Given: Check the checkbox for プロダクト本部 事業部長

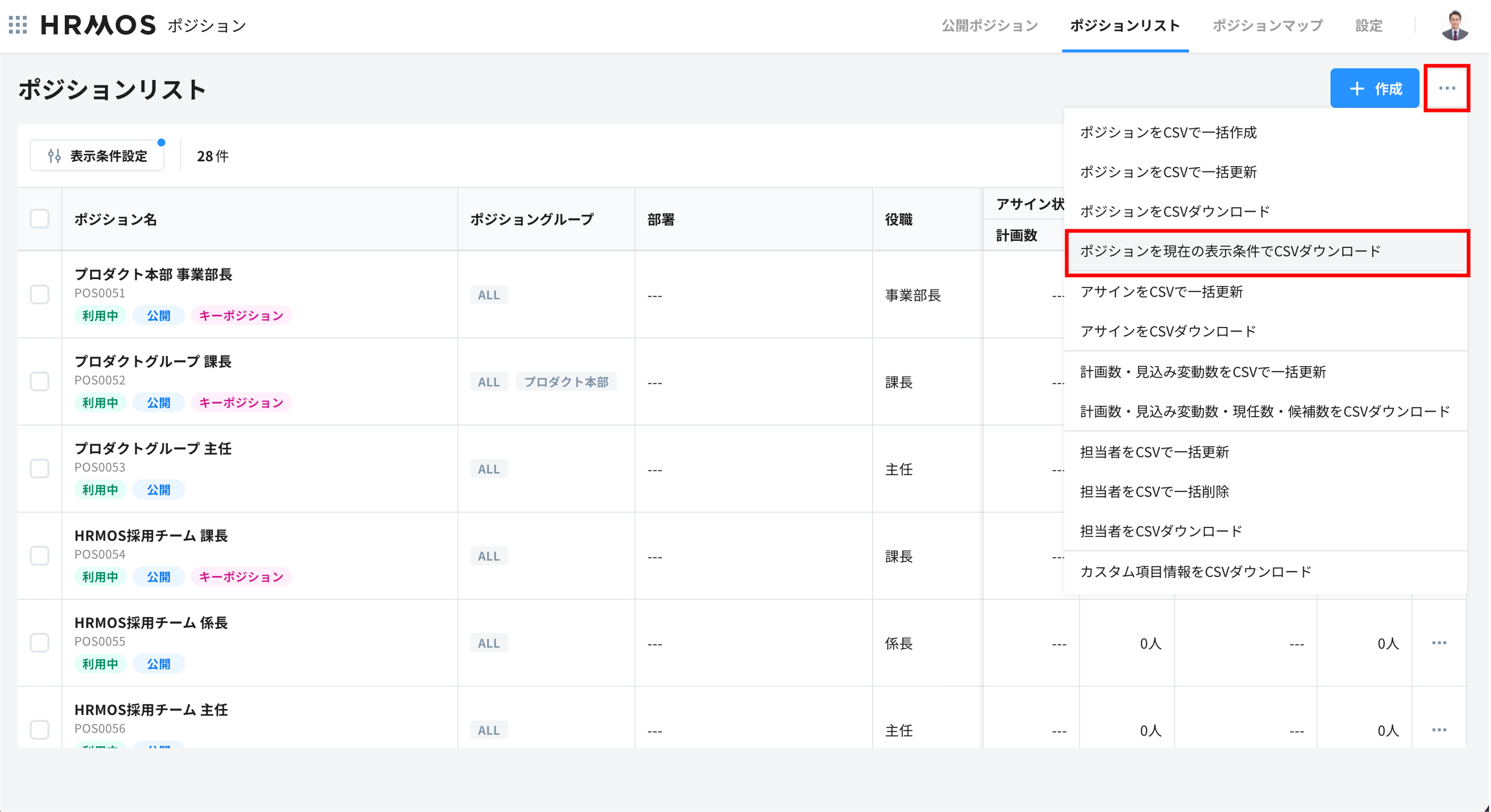Looking at the screenshot, I should pos(39,295).
